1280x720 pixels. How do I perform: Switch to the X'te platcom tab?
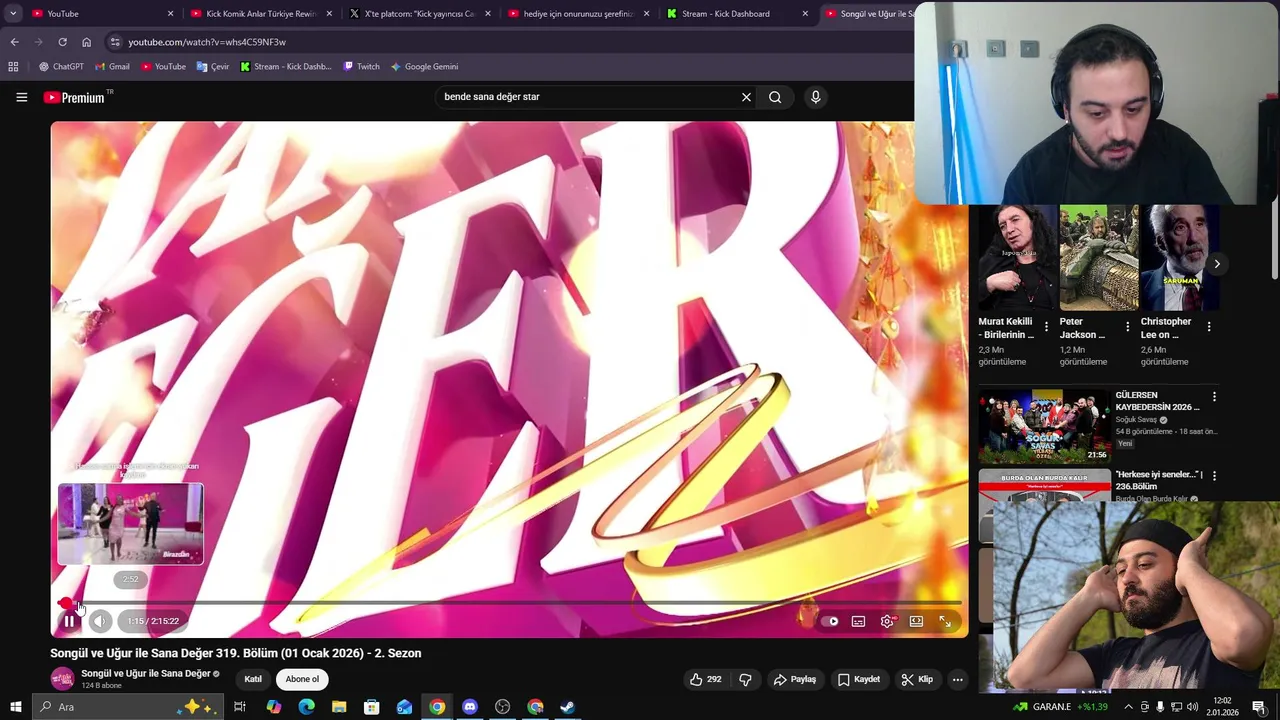(419, 13)
